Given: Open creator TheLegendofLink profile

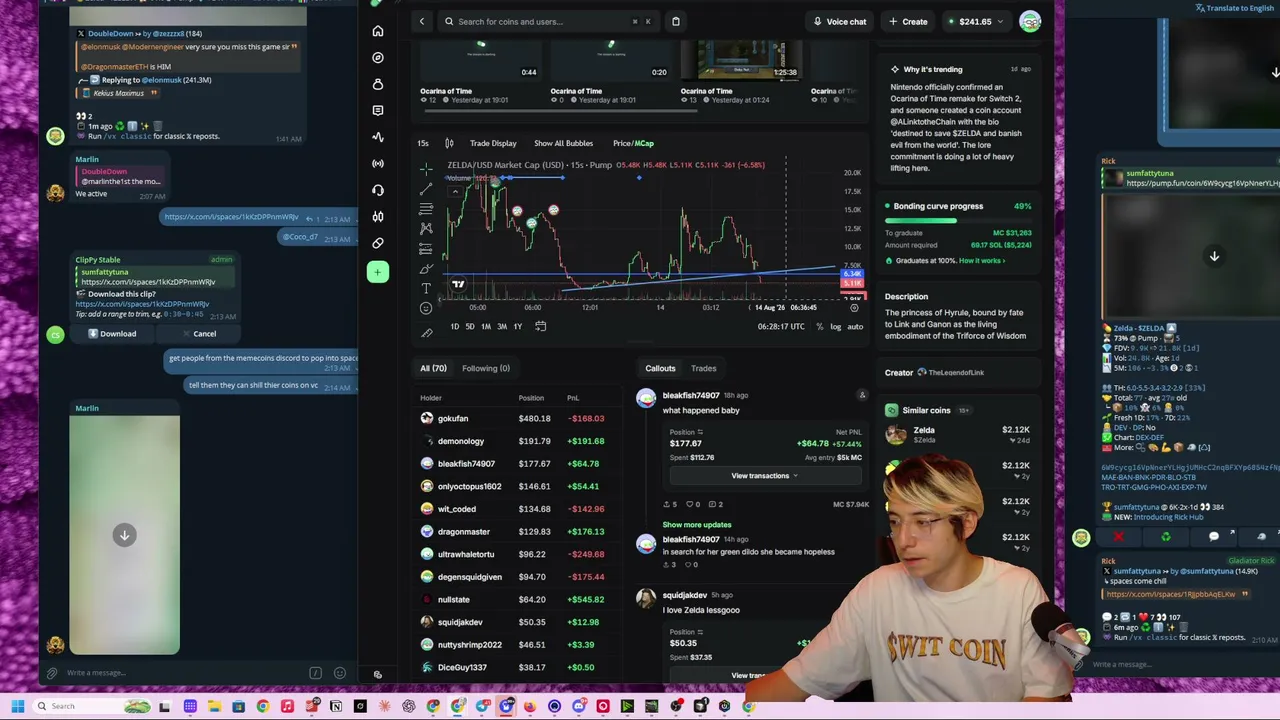Looking at the screenshot, I should click(951, 373).
